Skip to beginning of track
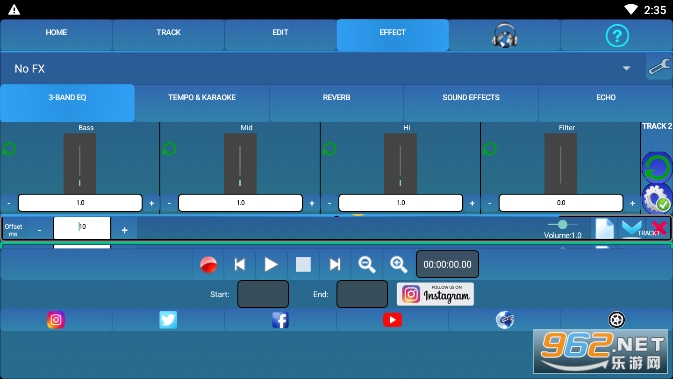673x379 pixels. pos(240,264)
